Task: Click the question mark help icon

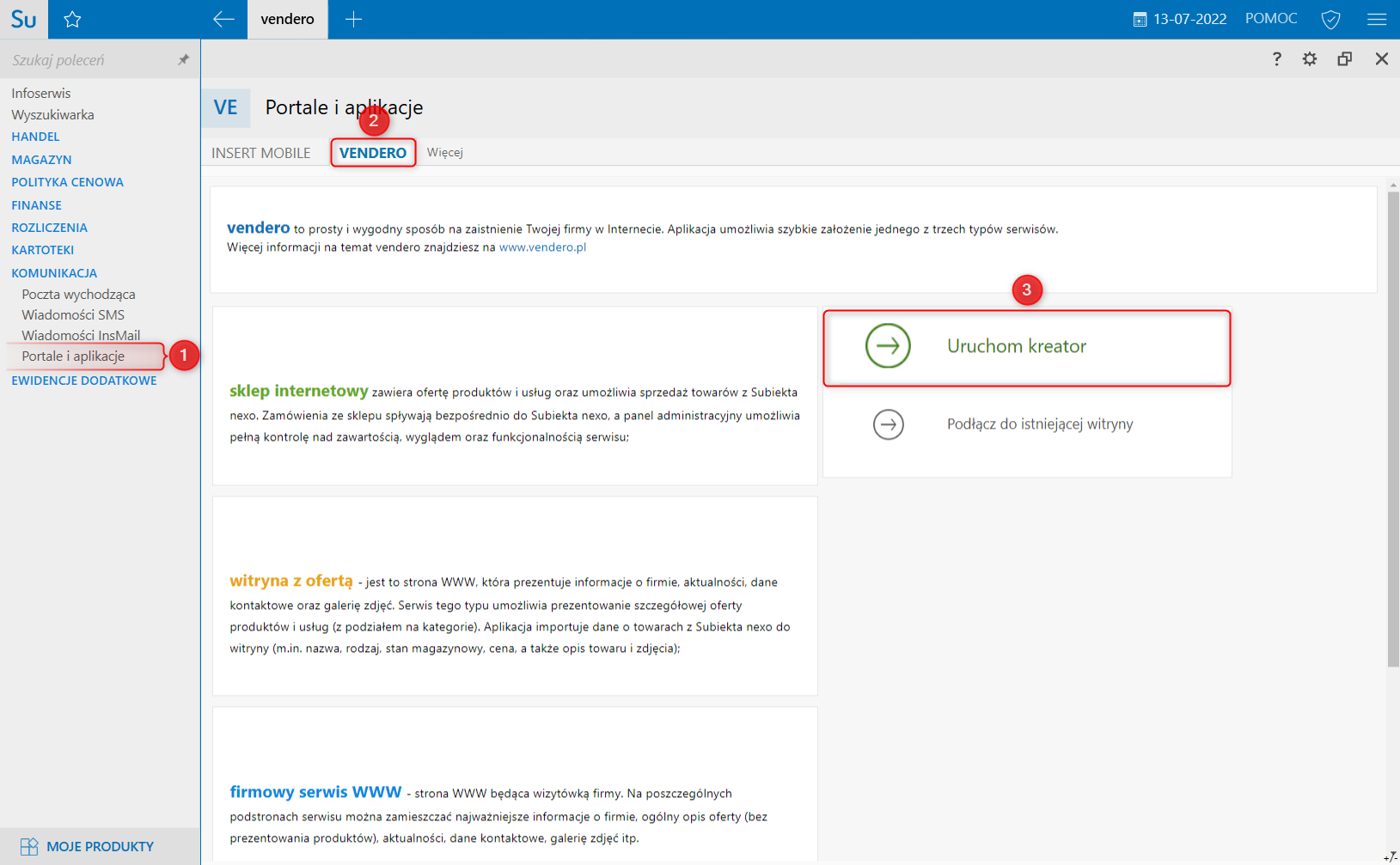Action: [x=1277, y=58]
